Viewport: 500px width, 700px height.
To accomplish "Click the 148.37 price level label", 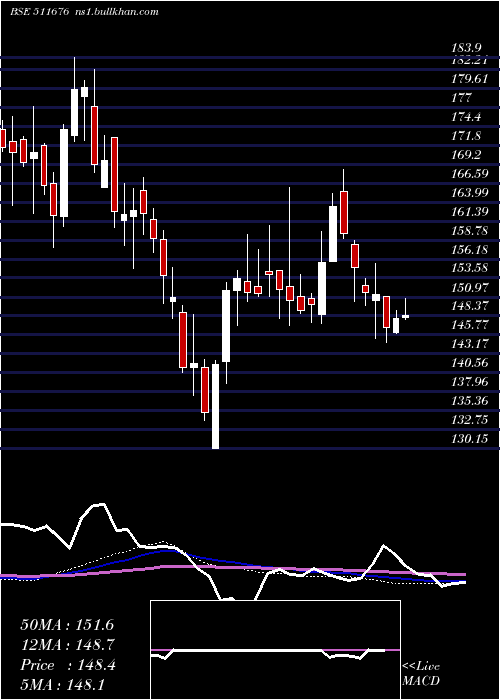I will point(469,306).
